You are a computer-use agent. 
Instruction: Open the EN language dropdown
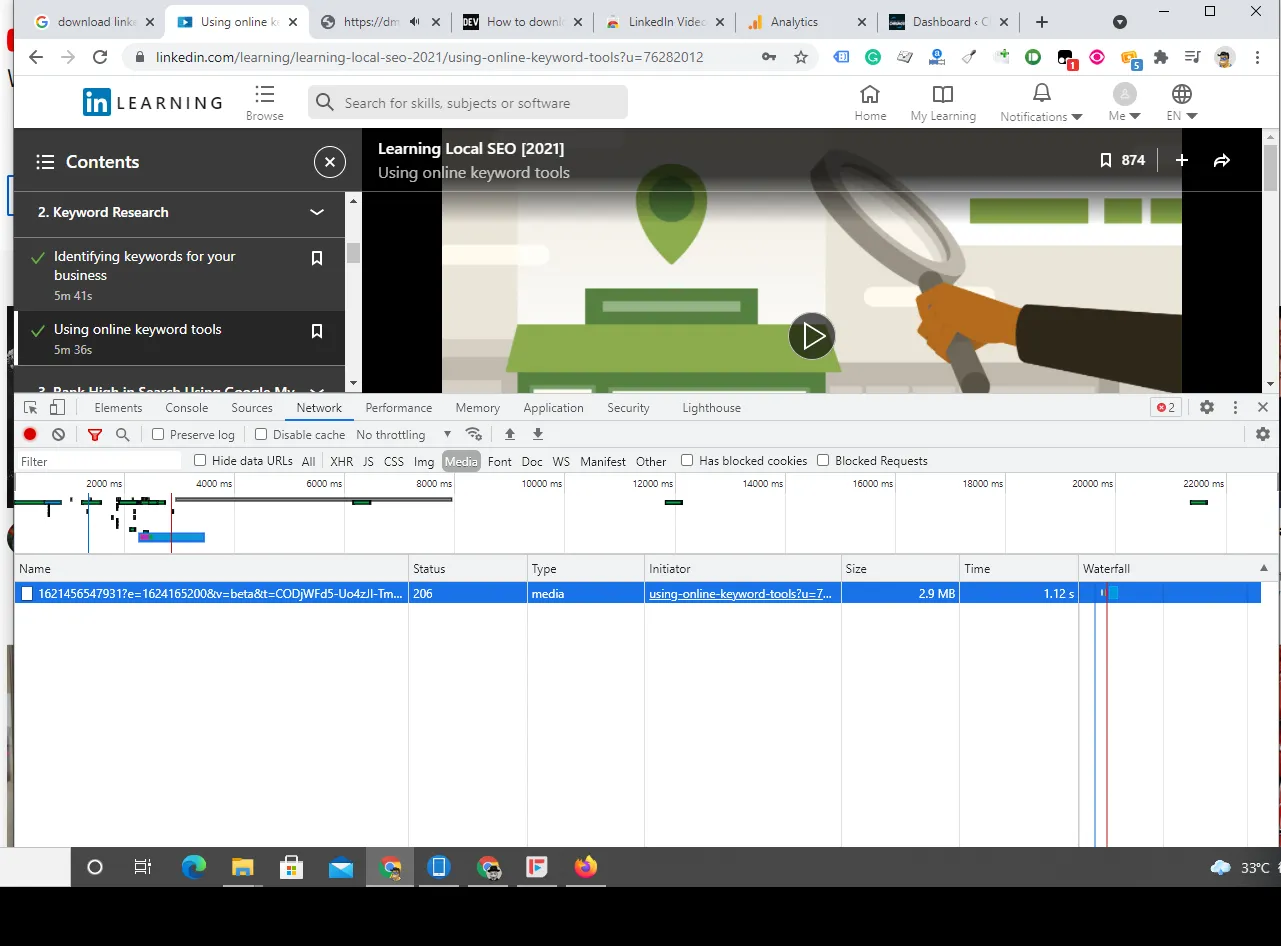click(x=1181, y=102)
